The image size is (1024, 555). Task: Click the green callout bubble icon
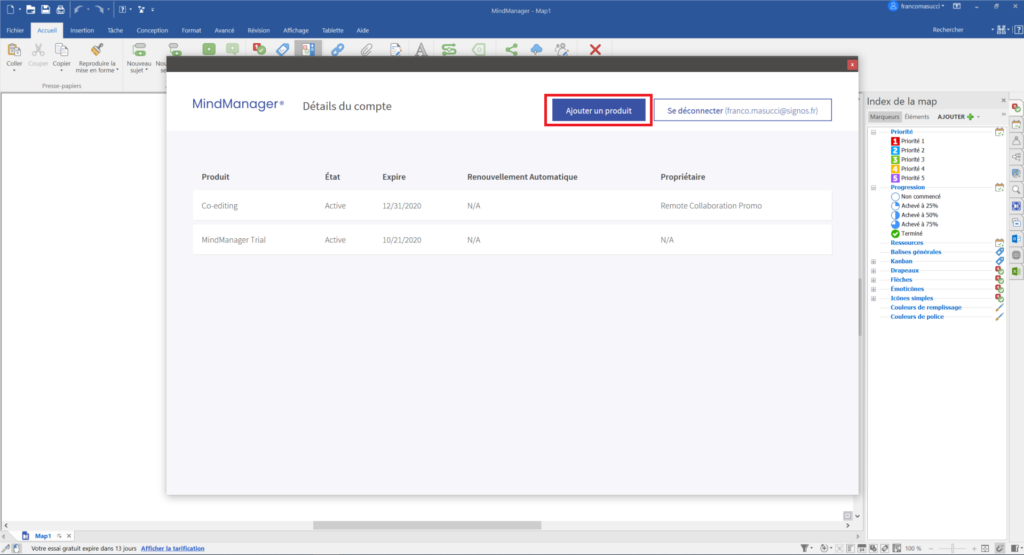[232, 50]
